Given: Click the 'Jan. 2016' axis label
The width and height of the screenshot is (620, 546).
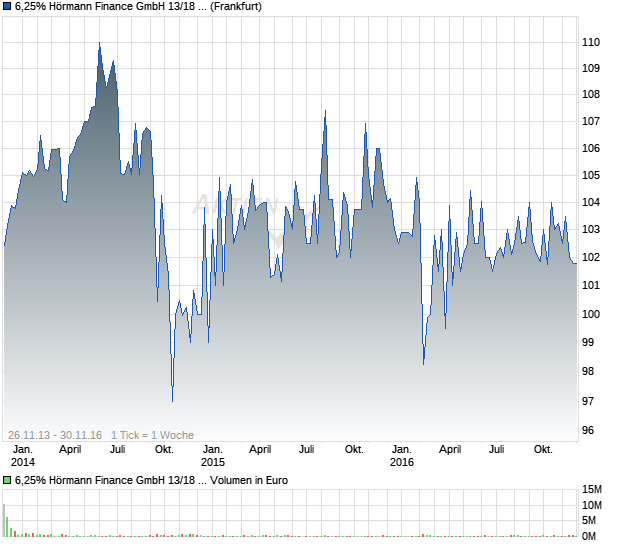Looking at the screenshot, I should tap(402, 456).
